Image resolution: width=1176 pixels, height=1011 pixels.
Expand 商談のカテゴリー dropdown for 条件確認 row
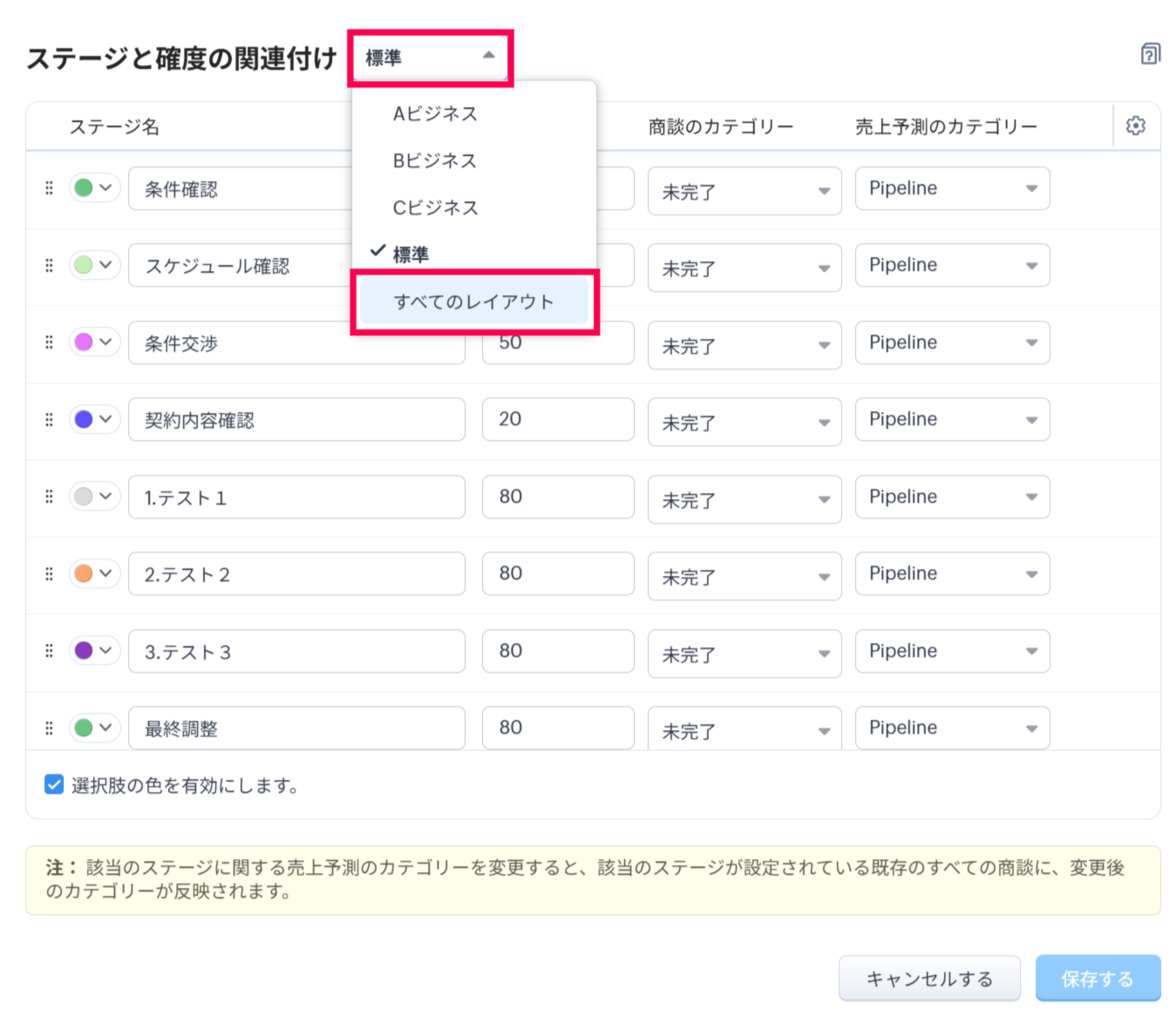tap(744, 191)
